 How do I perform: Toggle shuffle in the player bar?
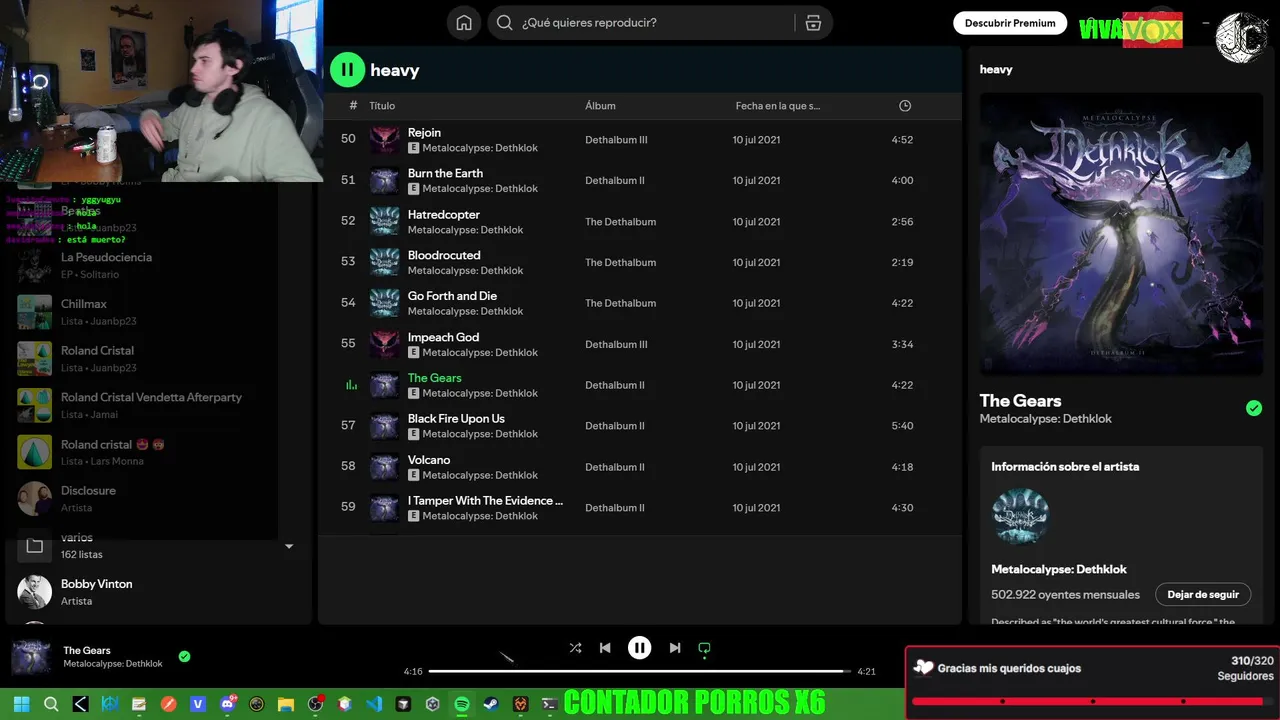[575, 648]
